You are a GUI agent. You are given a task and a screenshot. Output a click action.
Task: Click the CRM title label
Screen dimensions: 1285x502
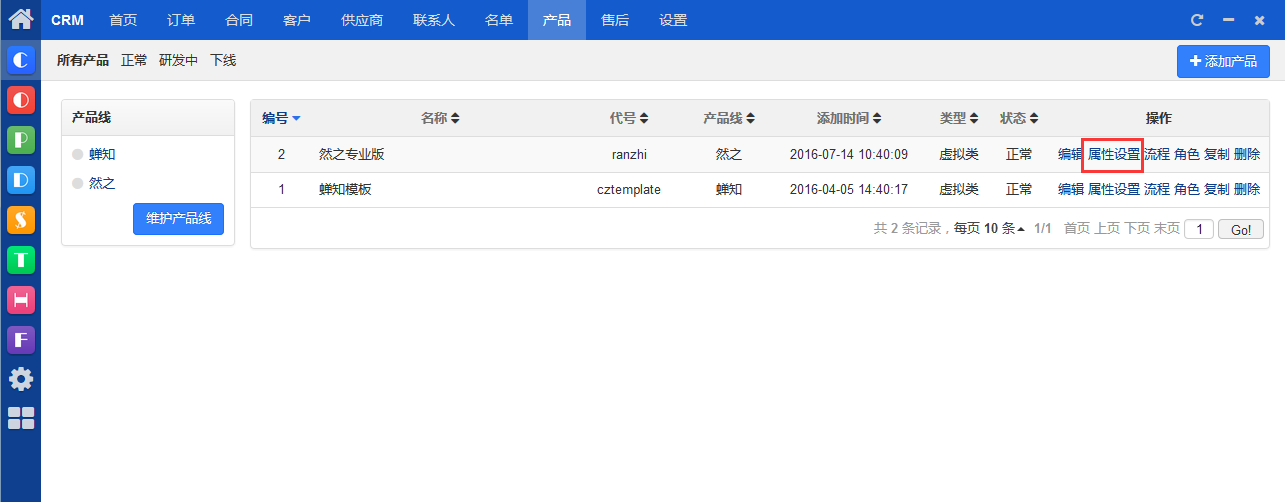pos(68,20)
